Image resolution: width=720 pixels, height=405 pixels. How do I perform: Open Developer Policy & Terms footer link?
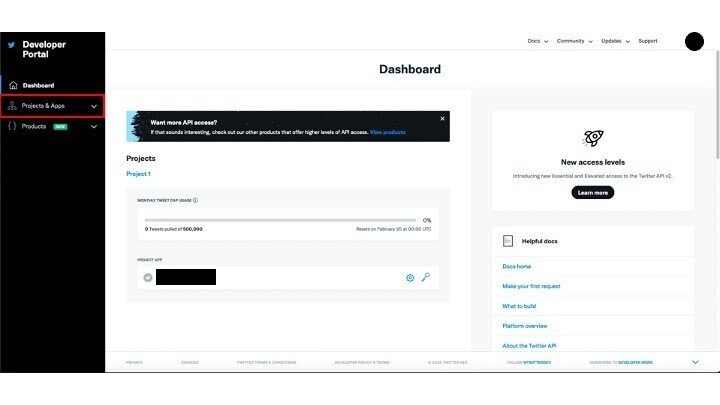click(x=362, y=362)
